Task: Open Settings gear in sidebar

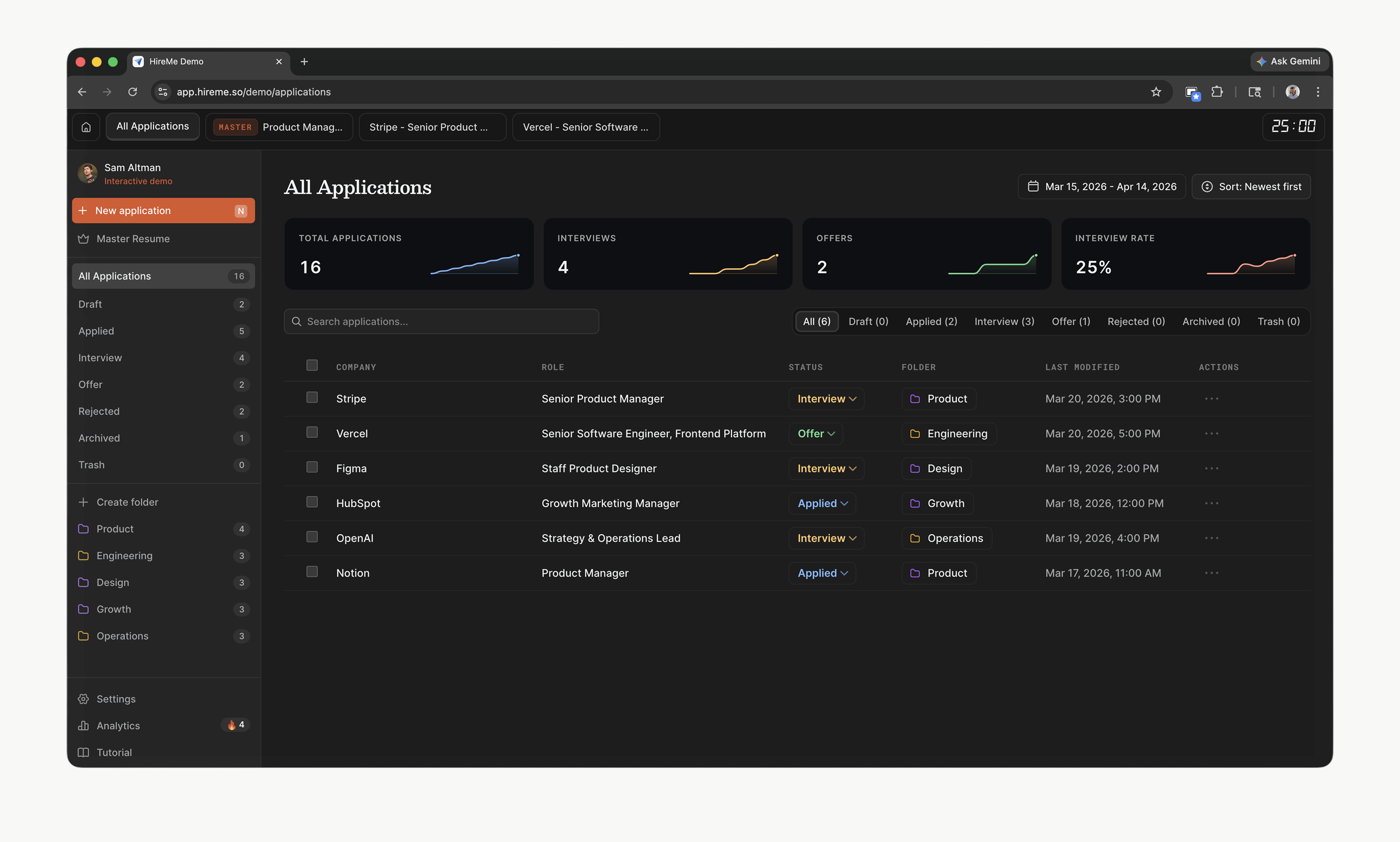Action: point(83,699)
